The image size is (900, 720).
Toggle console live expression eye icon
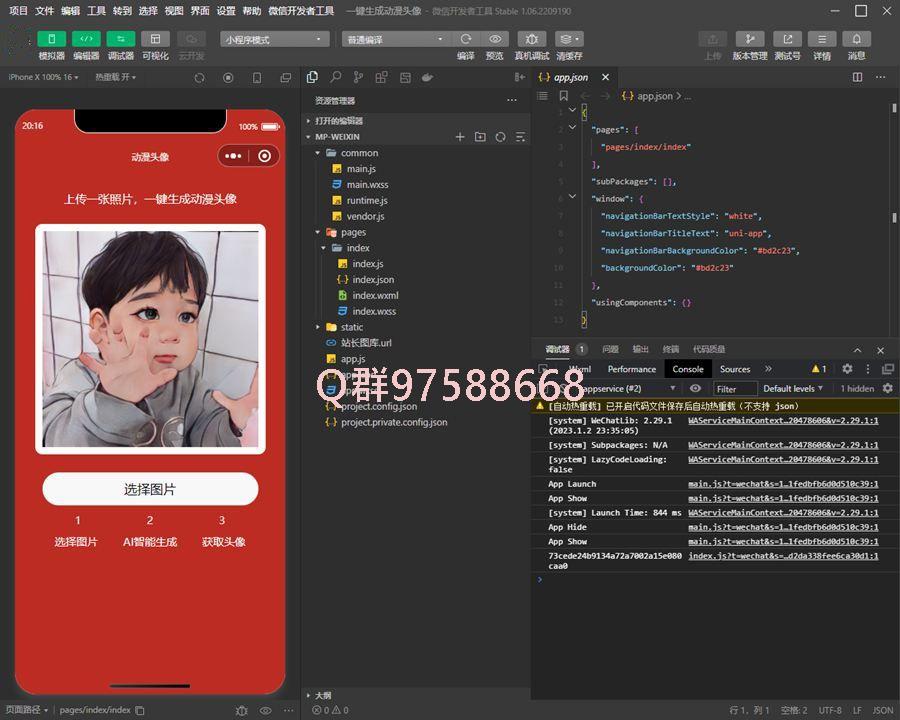click(x=695, y=389)
